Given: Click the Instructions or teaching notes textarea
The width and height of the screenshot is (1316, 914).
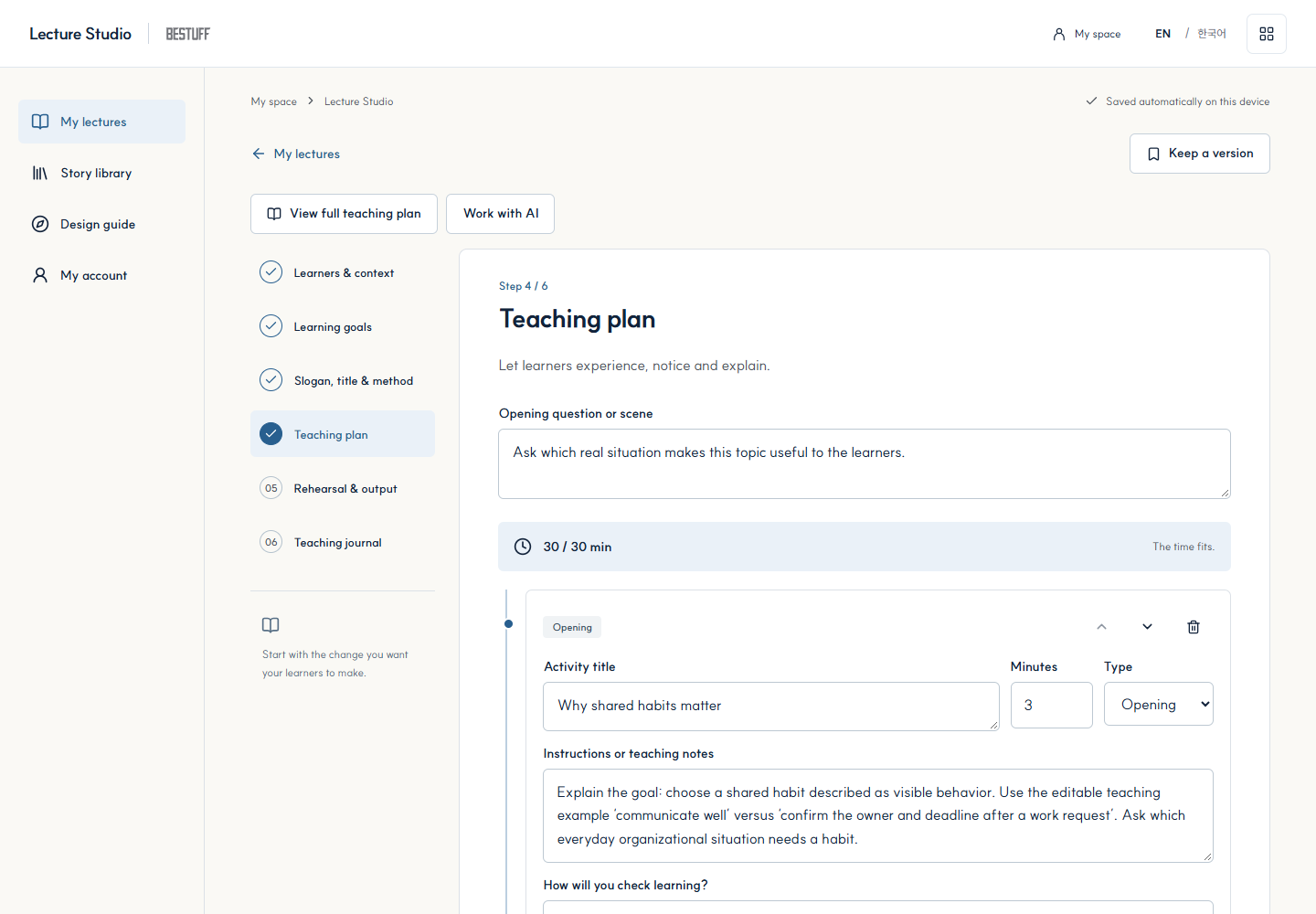Looking at the screenshot, I should tap(878, 816).
